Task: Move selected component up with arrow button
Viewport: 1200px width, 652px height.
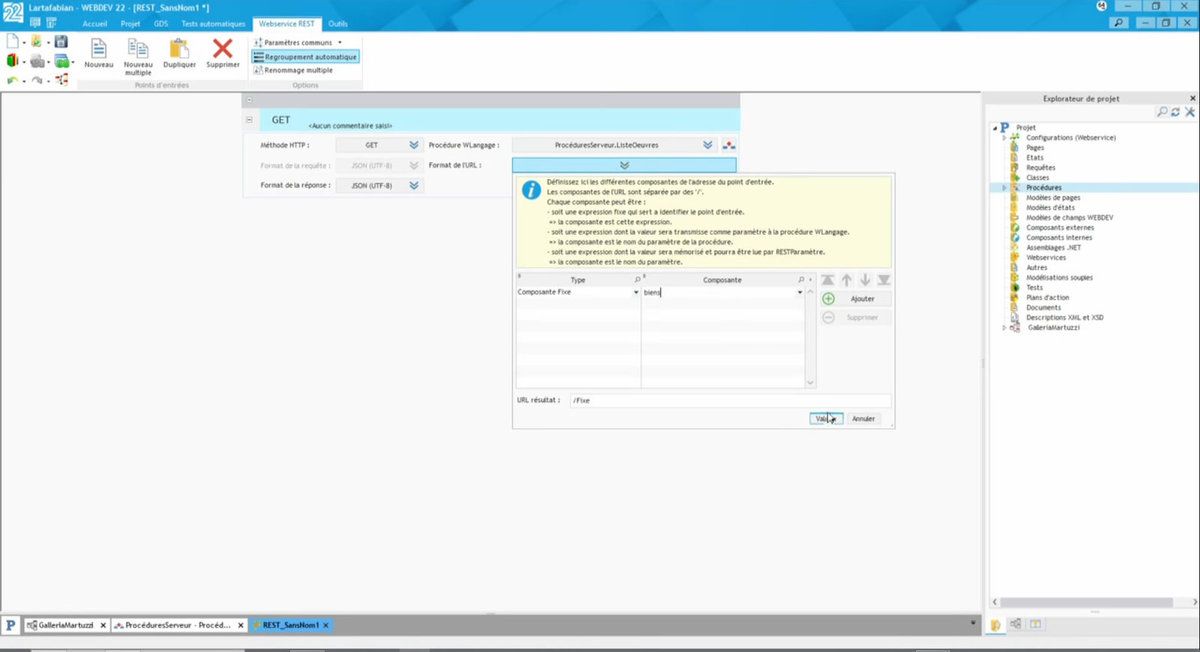Action: tap(847, 280)
